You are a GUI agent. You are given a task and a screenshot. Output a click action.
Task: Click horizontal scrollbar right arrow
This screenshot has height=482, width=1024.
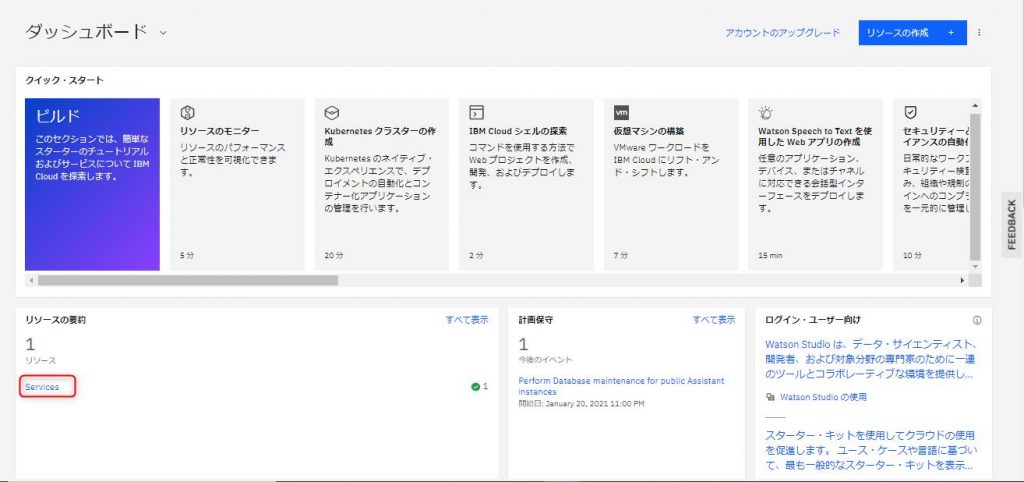click(x=962, y=280)
